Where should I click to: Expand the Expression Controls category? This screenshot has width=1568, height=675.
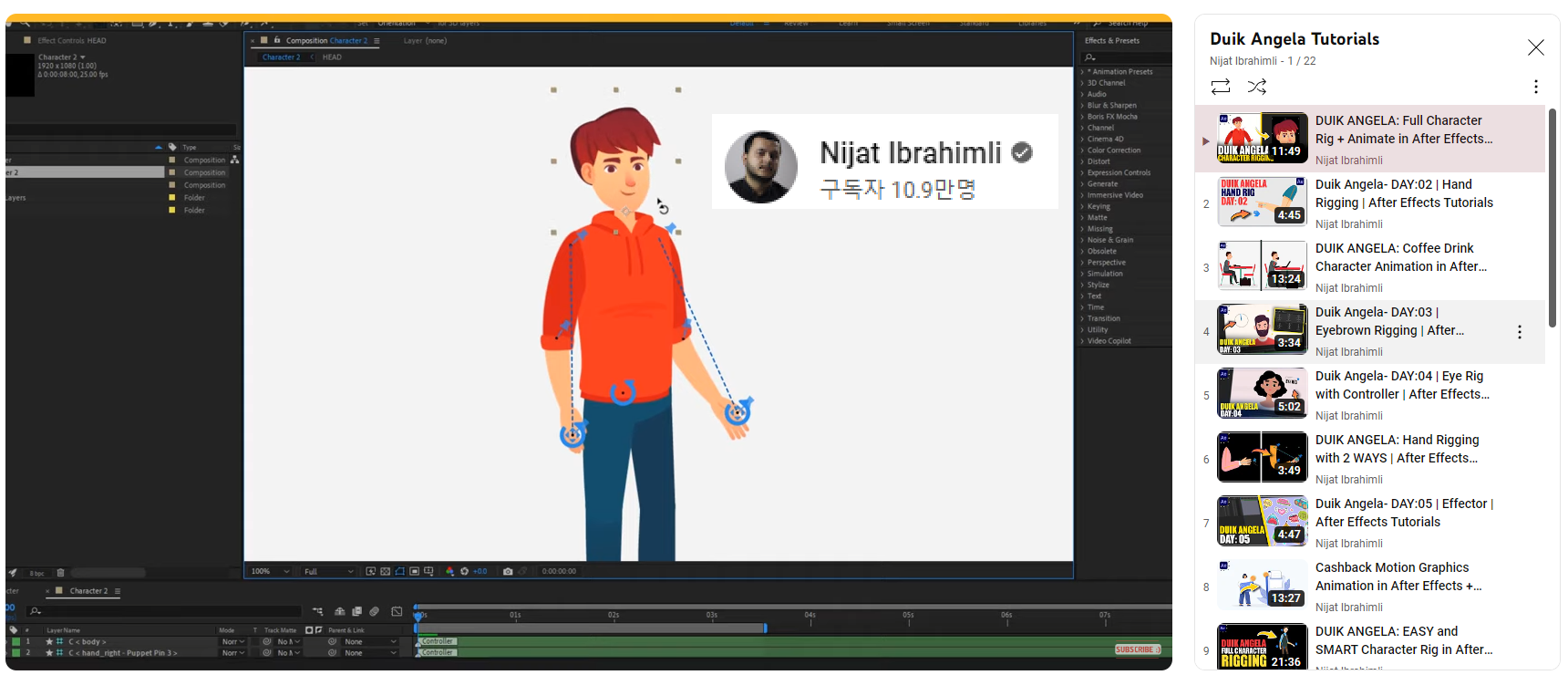point(1083,172)
